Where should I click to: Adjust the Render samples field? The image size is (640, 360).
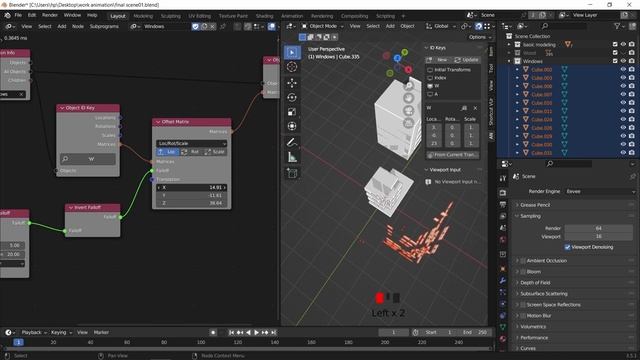click(x=599, y=228)
